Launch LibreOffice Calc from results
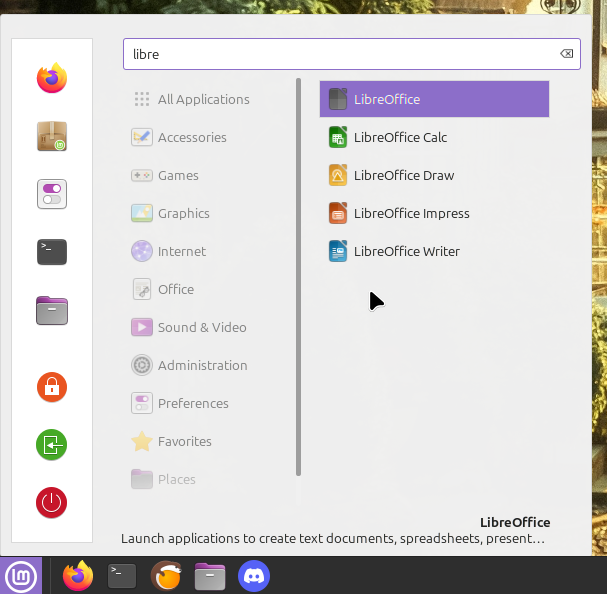 pyautogui.click(x=434, y=137)
